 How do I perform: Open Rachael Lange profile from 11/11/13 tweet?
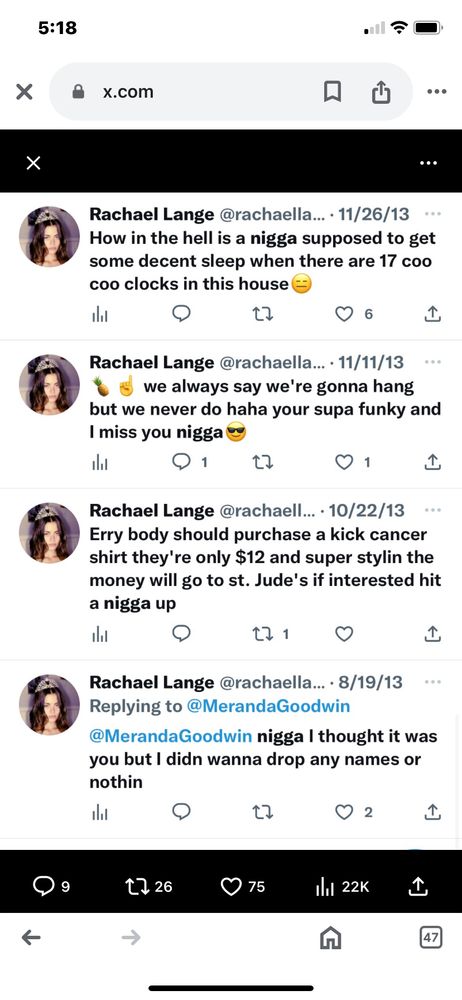(151, 362)
